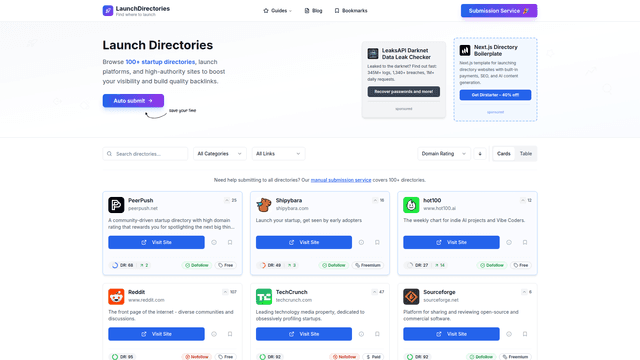This screenshot has width=640, height=360.
Task: Click the Freemium tag on Shipybara
Action: [x=368, y=265]
